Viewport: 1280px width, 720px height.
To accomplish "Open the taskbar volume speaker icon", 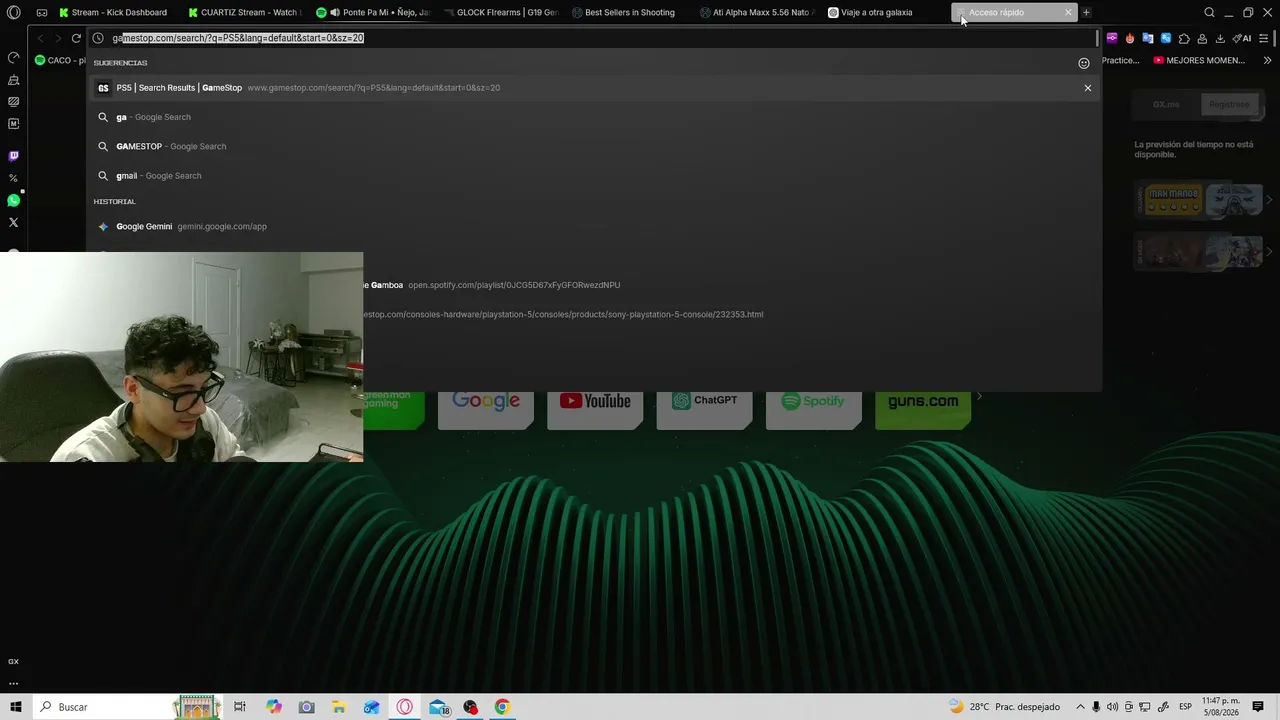I will (x=1113, y=707).
